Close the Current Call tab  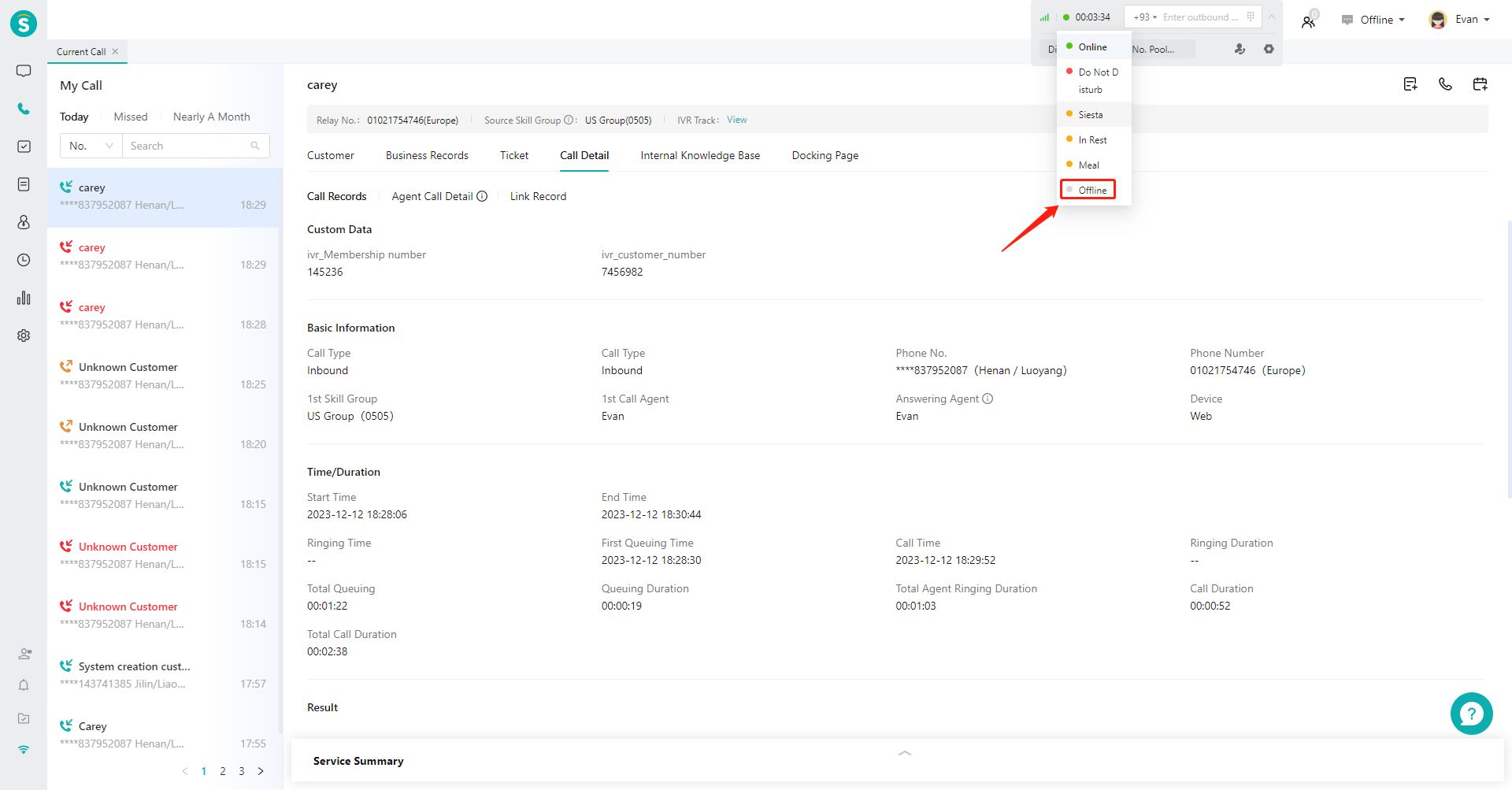pyautogui.click(x=115, y=51)
